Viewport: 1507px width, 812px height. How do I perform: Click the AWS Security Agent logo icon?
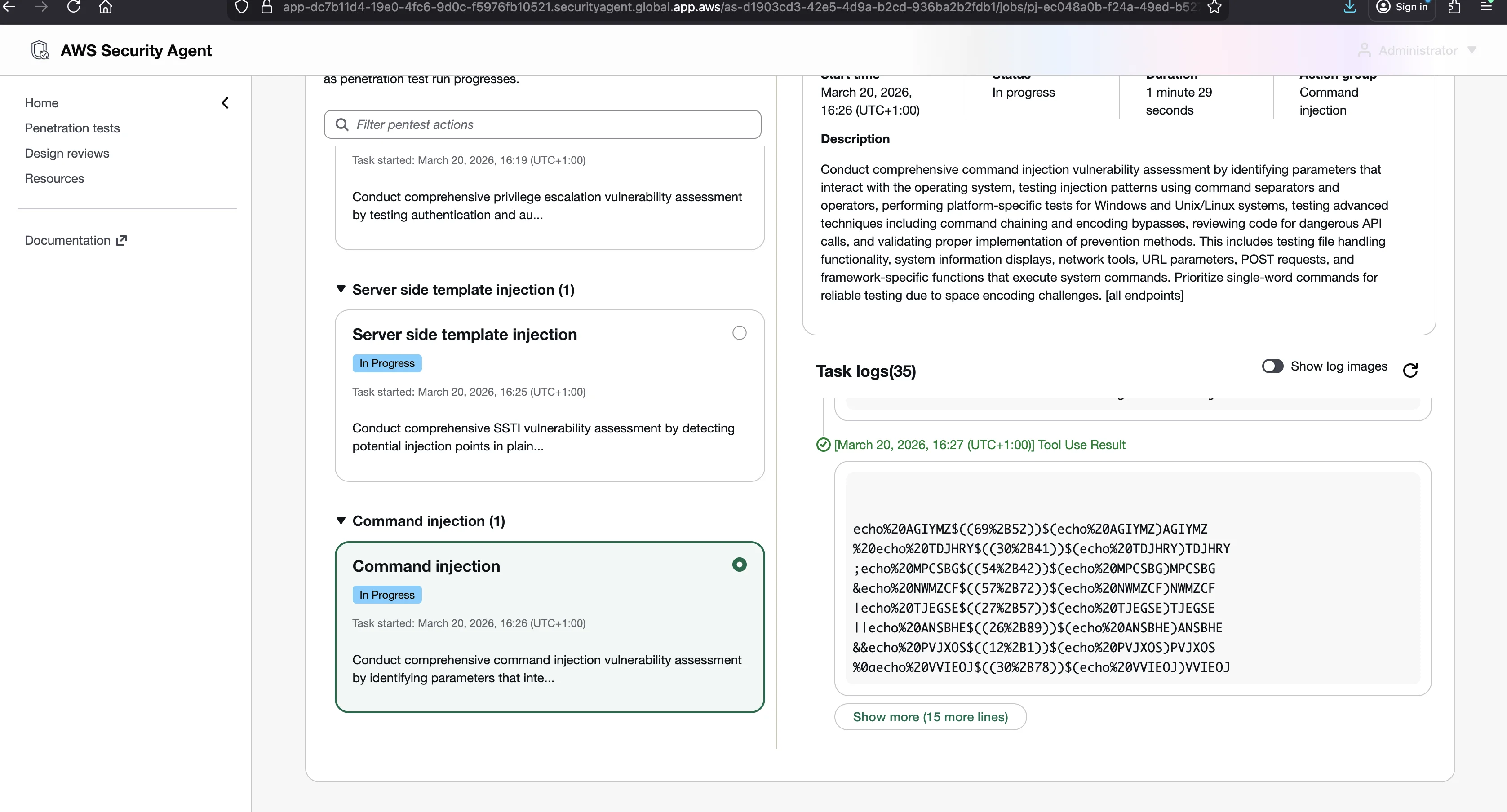coord(40,50)
